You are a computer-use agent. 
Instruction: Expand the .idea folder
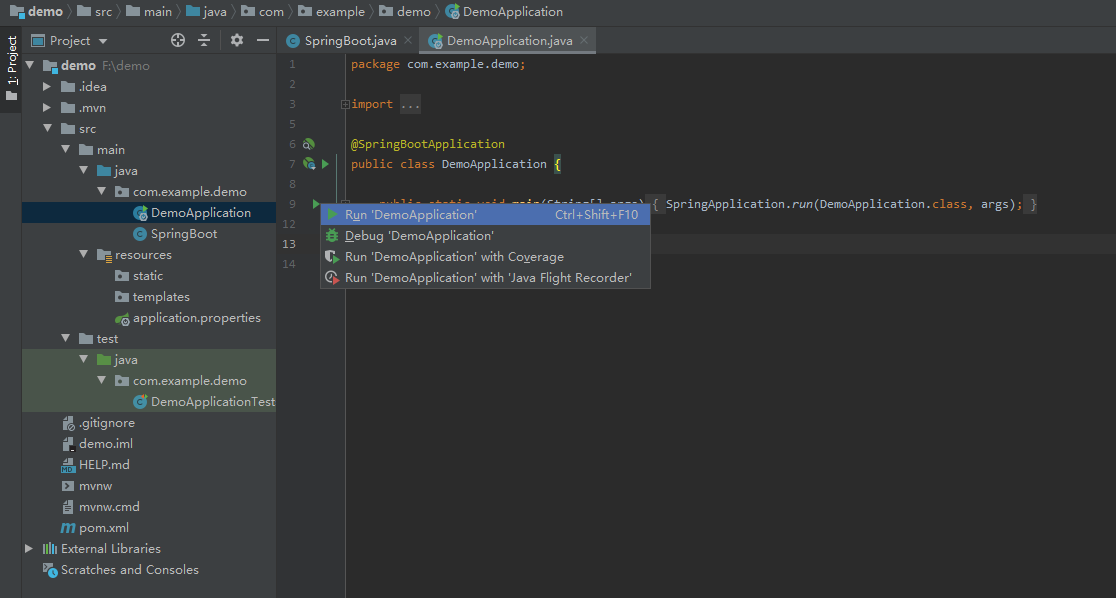pyautogui.click(x=47, y=87)
